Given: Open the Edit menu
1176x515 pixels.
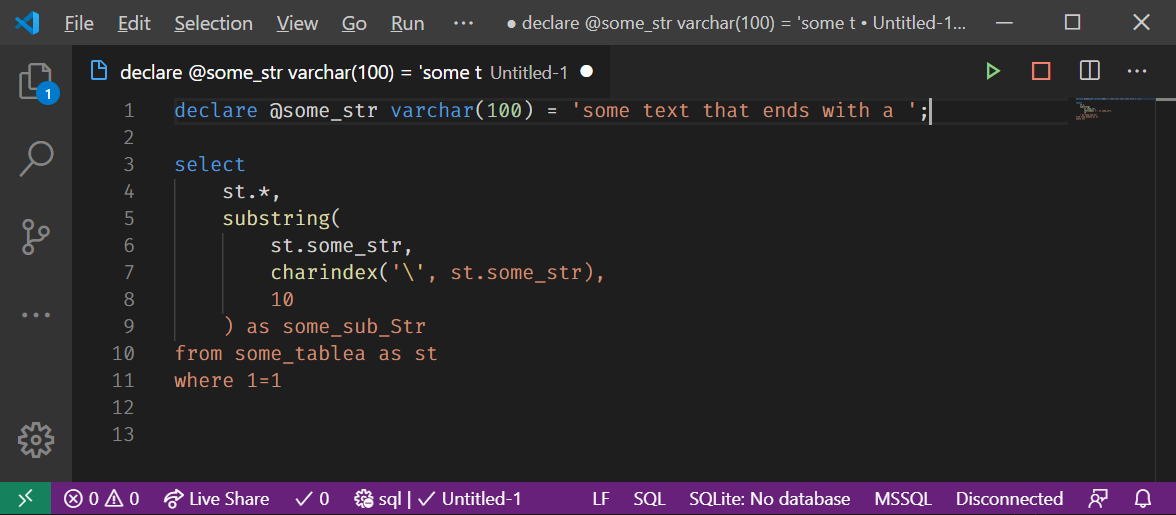Looking at the screenshot, I should tap(134, 23).
